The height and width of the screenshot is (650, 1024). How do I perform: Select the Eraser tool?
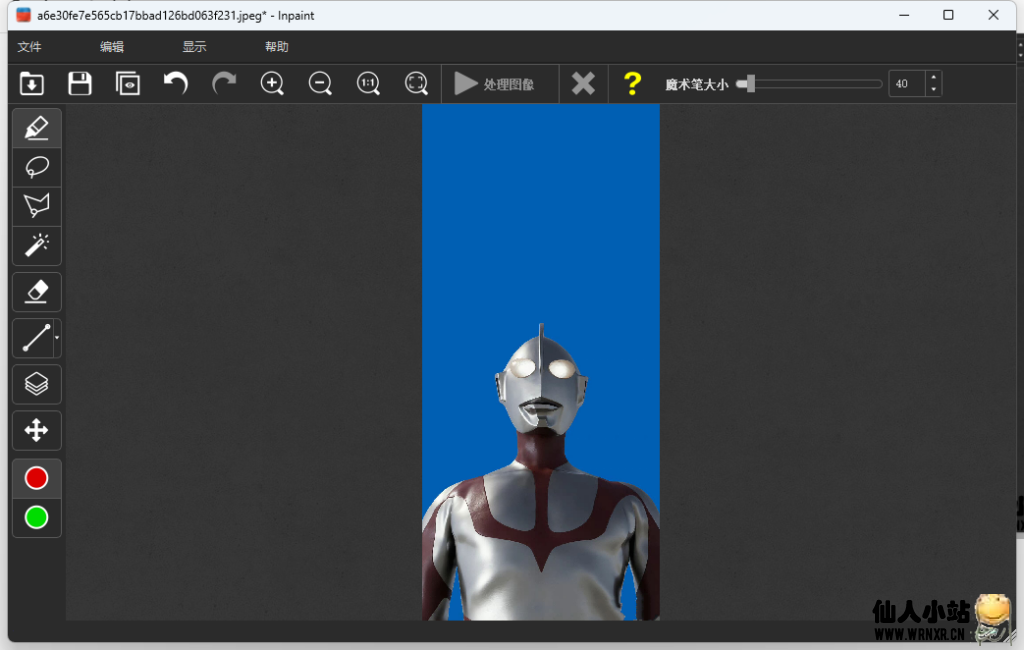pyautogui.click(x=36, y=291)
